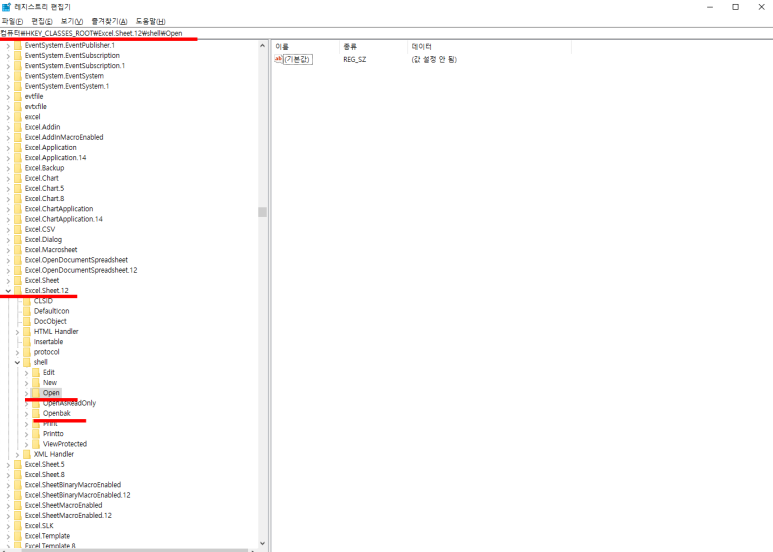Expand the XML Handler key
Viewport: 773px width, 552px height.
pyautogui.click(x=17, y=454)
